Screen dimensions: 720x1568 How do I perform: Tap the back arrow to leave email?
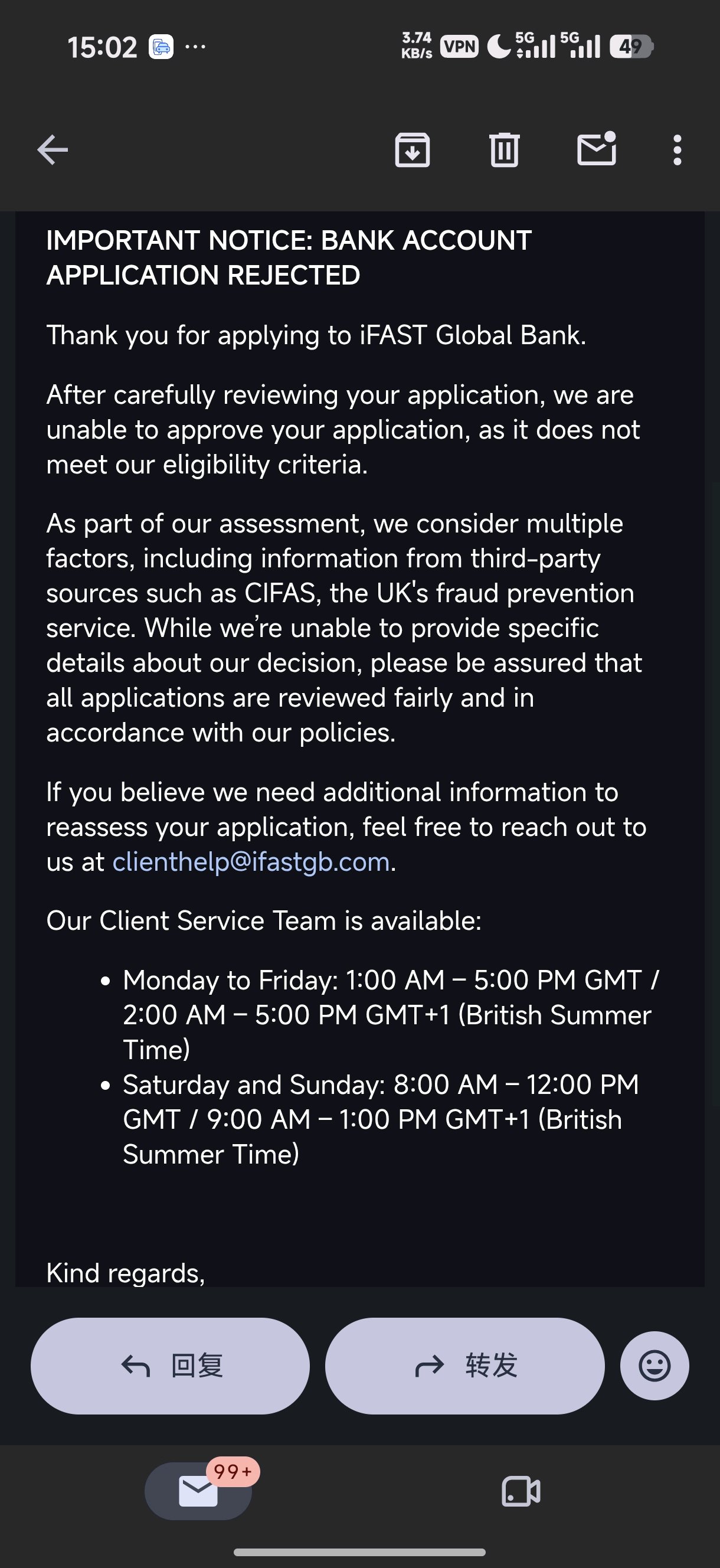[53, 150]
